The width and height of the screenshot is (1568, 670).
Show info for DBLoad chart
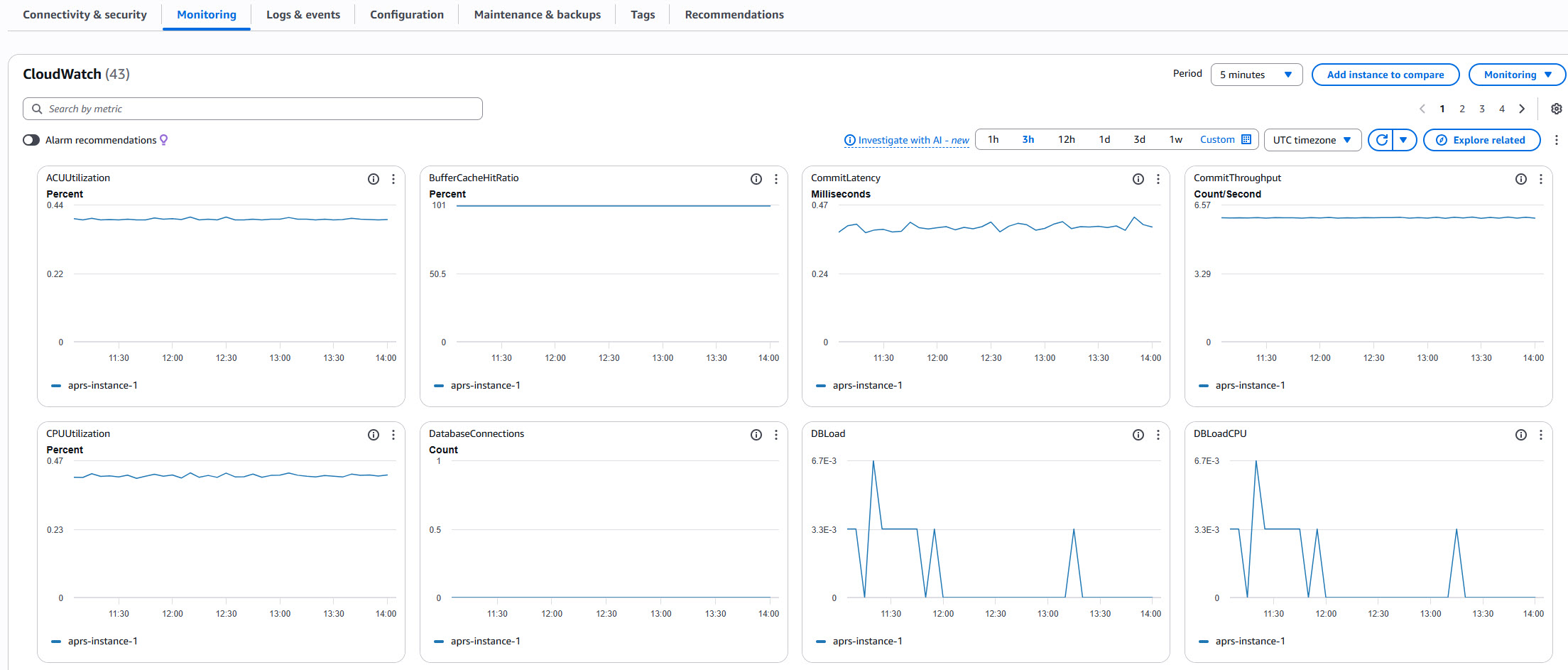tap(1138, 435)
